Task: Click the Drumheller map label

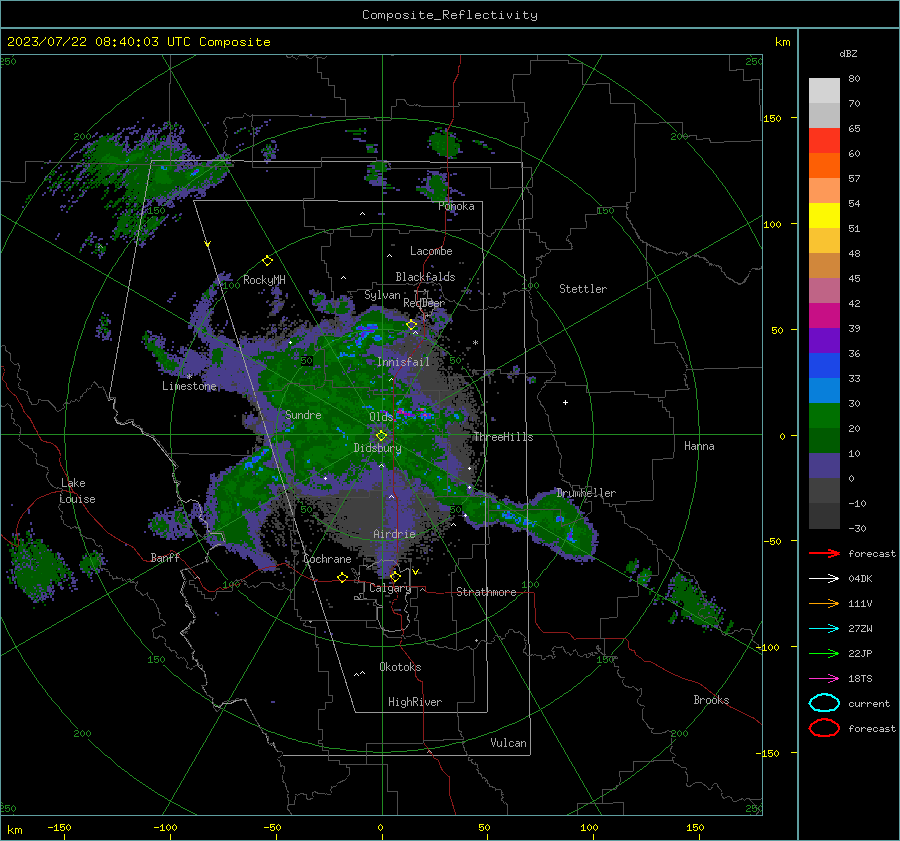Action: pyautogui.click(x=586, y=493)
